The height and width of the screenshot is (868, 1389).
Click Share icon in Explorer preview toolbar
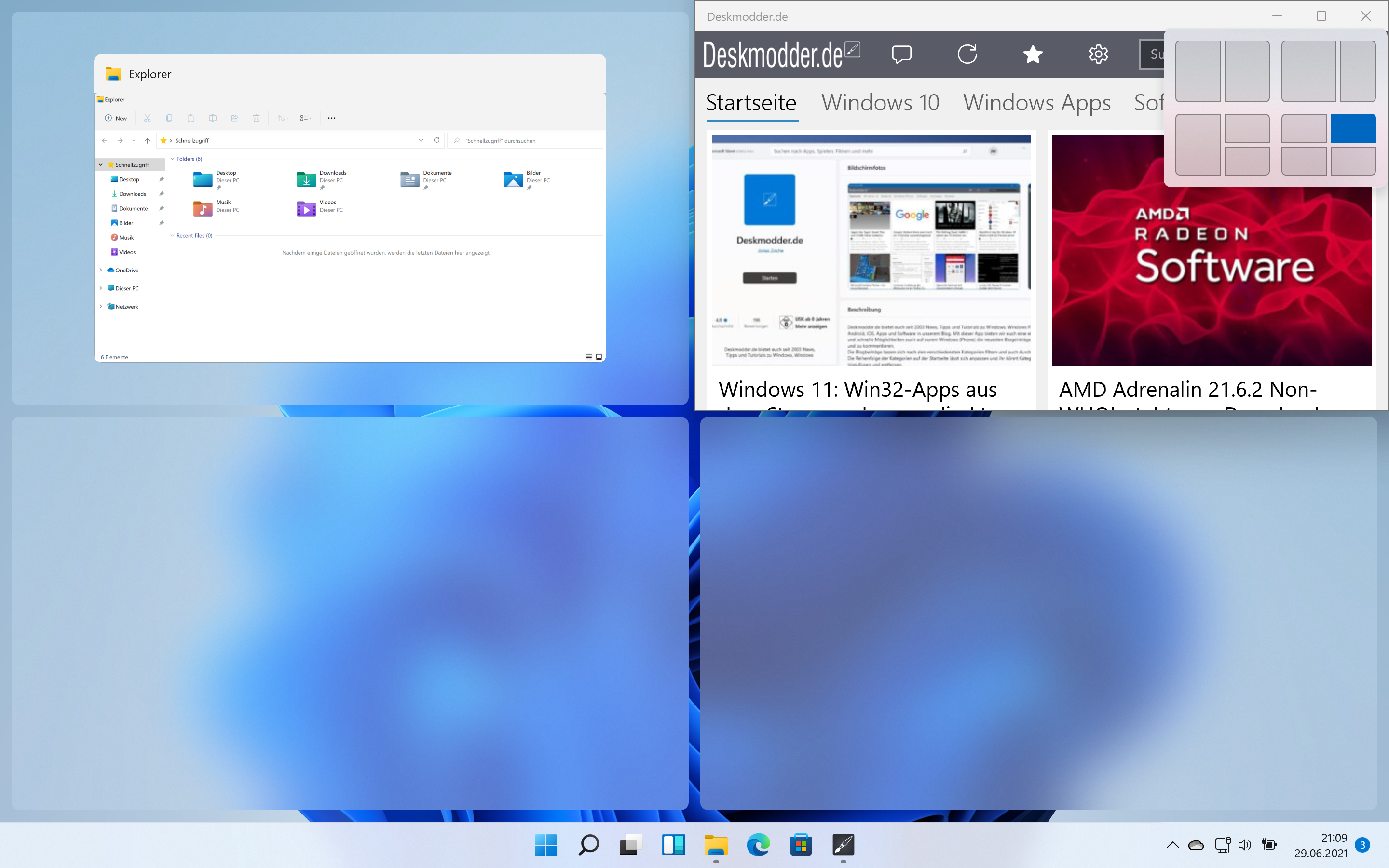click(x=235, y=118)
